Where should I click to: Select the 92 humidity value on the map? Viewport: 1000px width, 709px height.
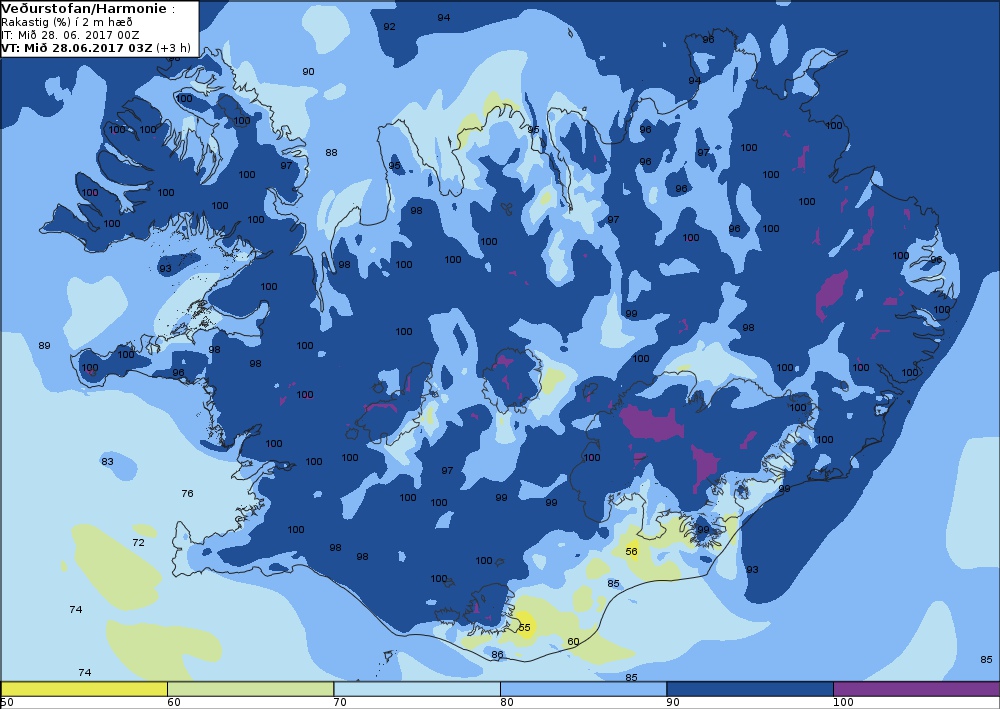point(389,27)
